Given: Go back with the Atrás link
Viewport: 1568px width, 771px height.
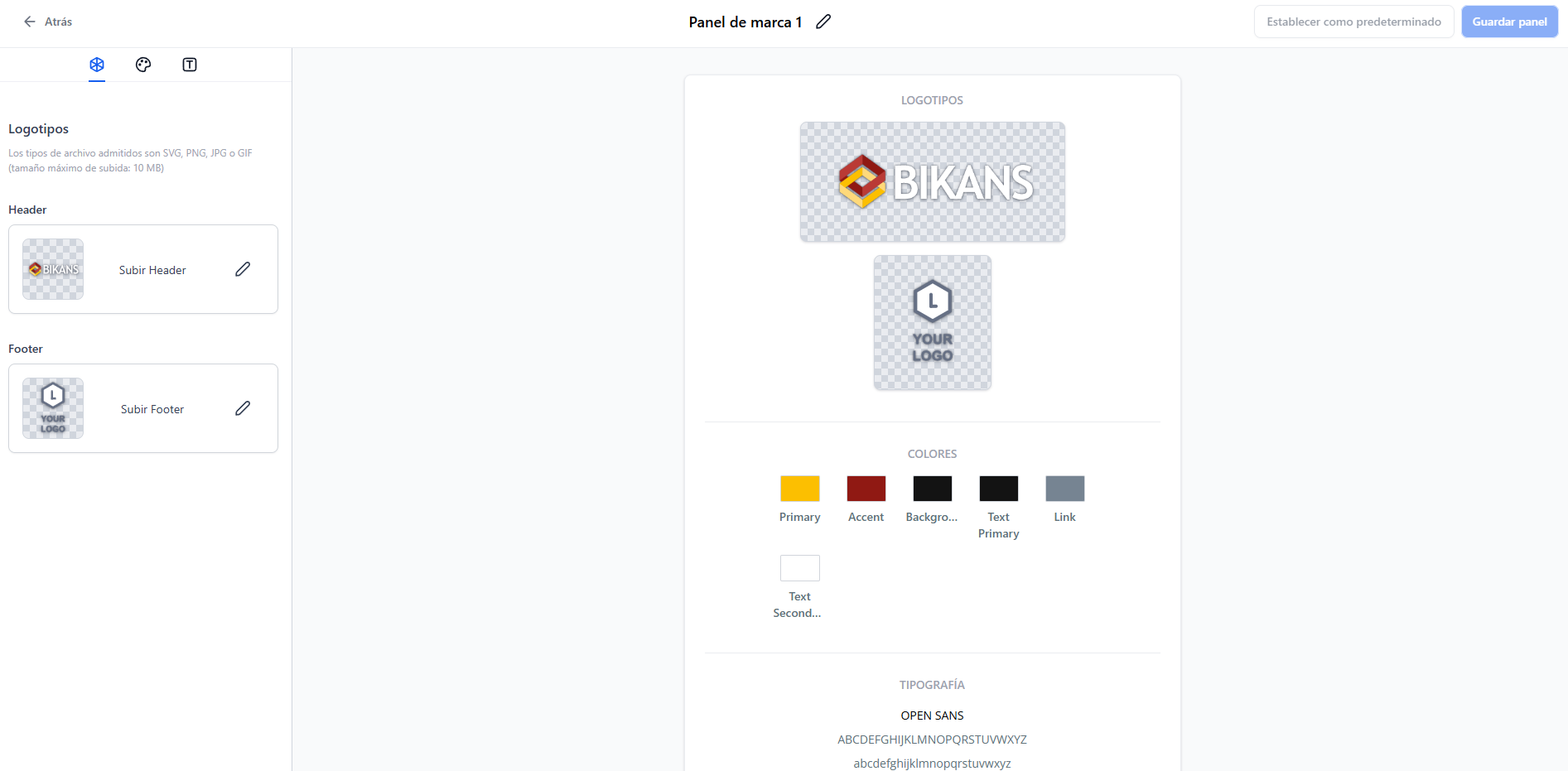Looking at the screenshot, I should pyautogui.click(x=58, y=22).
